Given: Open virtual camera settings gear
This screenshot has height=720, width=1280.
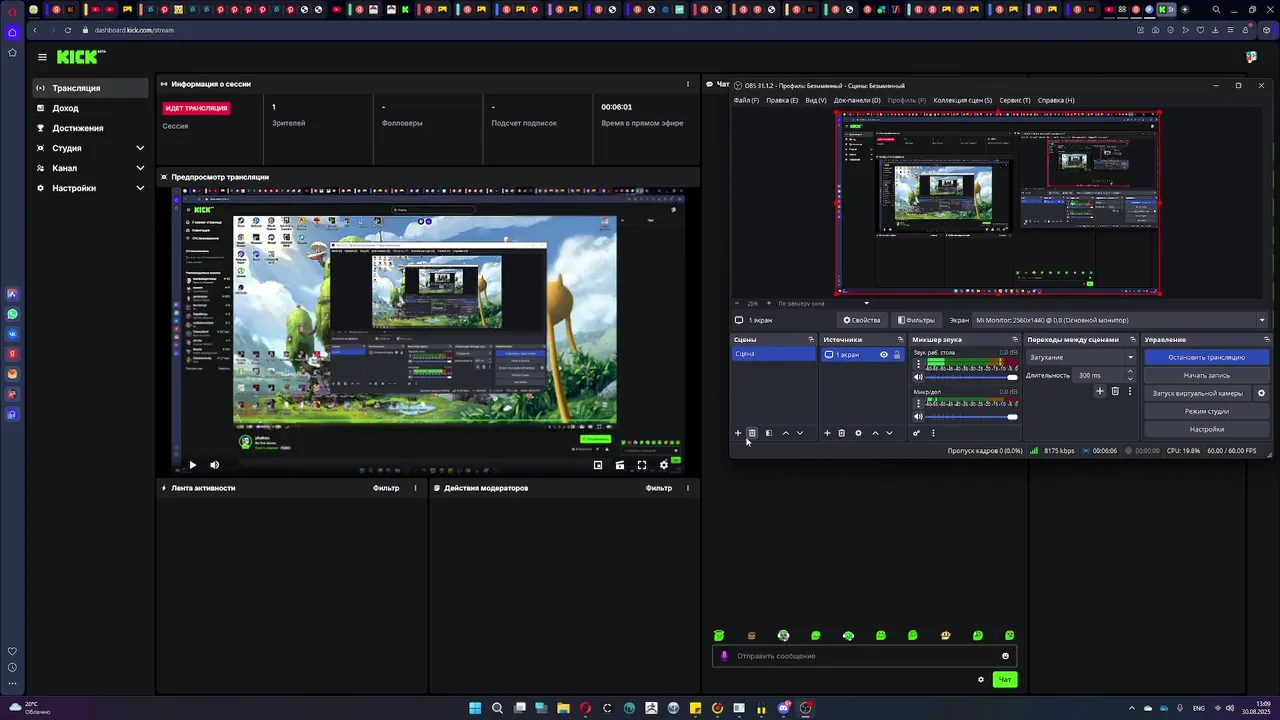Looking at the screenshot, I should click(x=1261, y=393).
